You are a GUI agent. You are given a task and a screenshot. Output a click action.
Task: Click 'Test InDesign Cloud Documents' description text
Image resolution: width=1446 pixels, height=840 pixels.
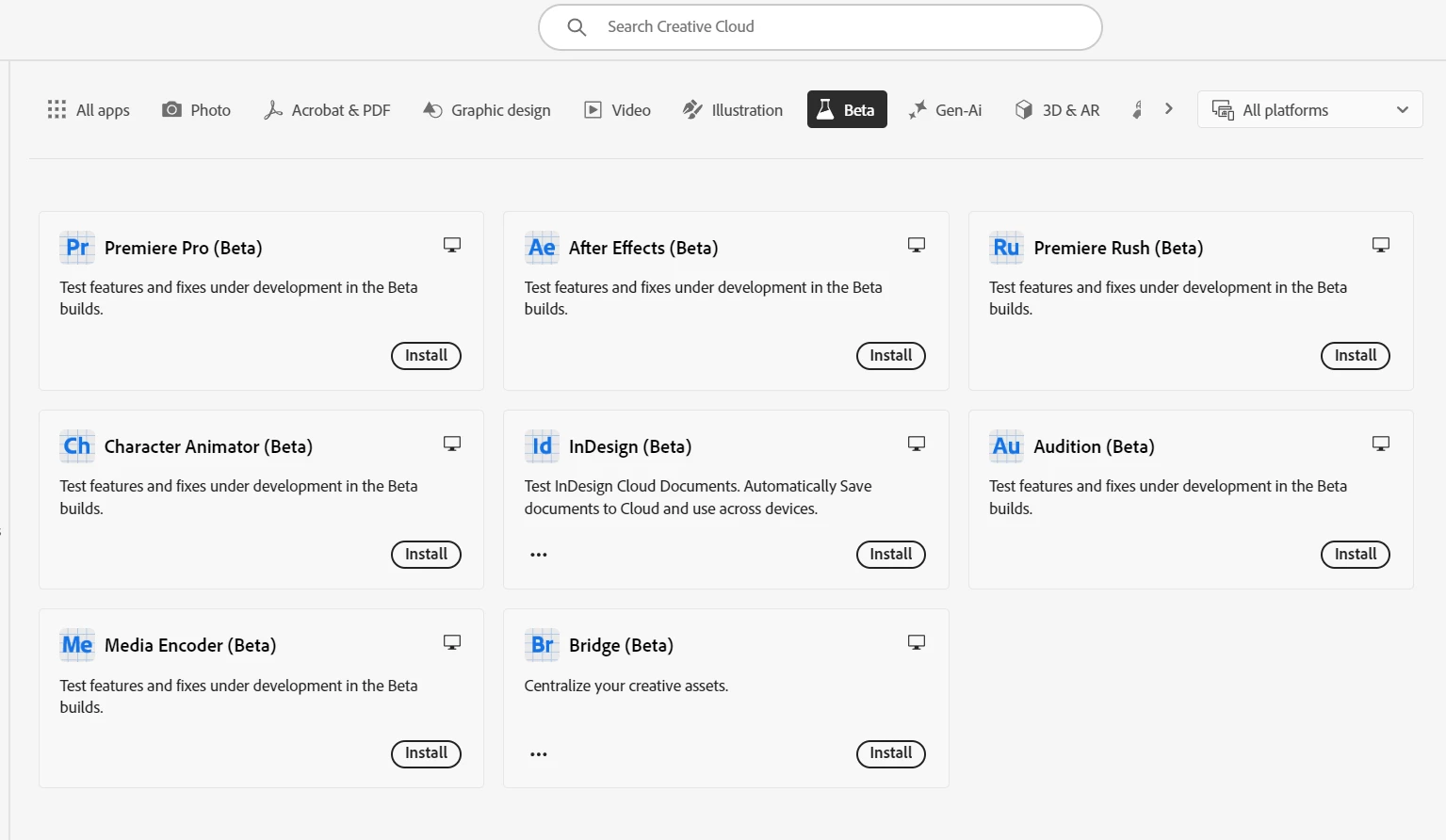698,497
